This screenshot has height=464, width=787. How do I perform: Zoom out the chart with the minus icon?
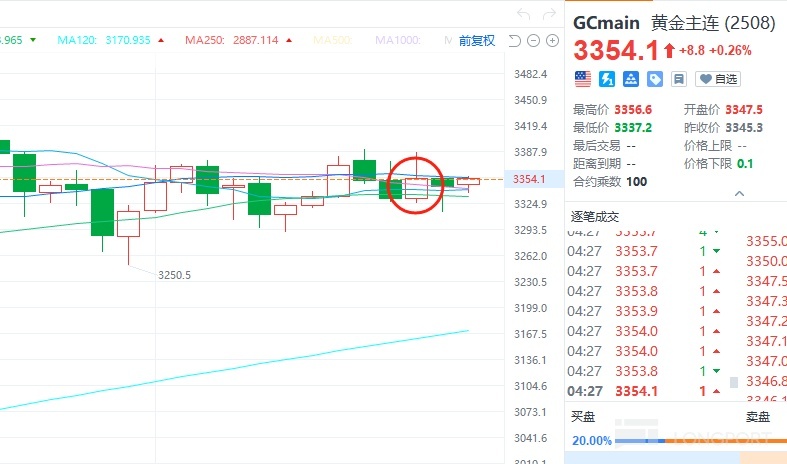[x=533, y=40]
